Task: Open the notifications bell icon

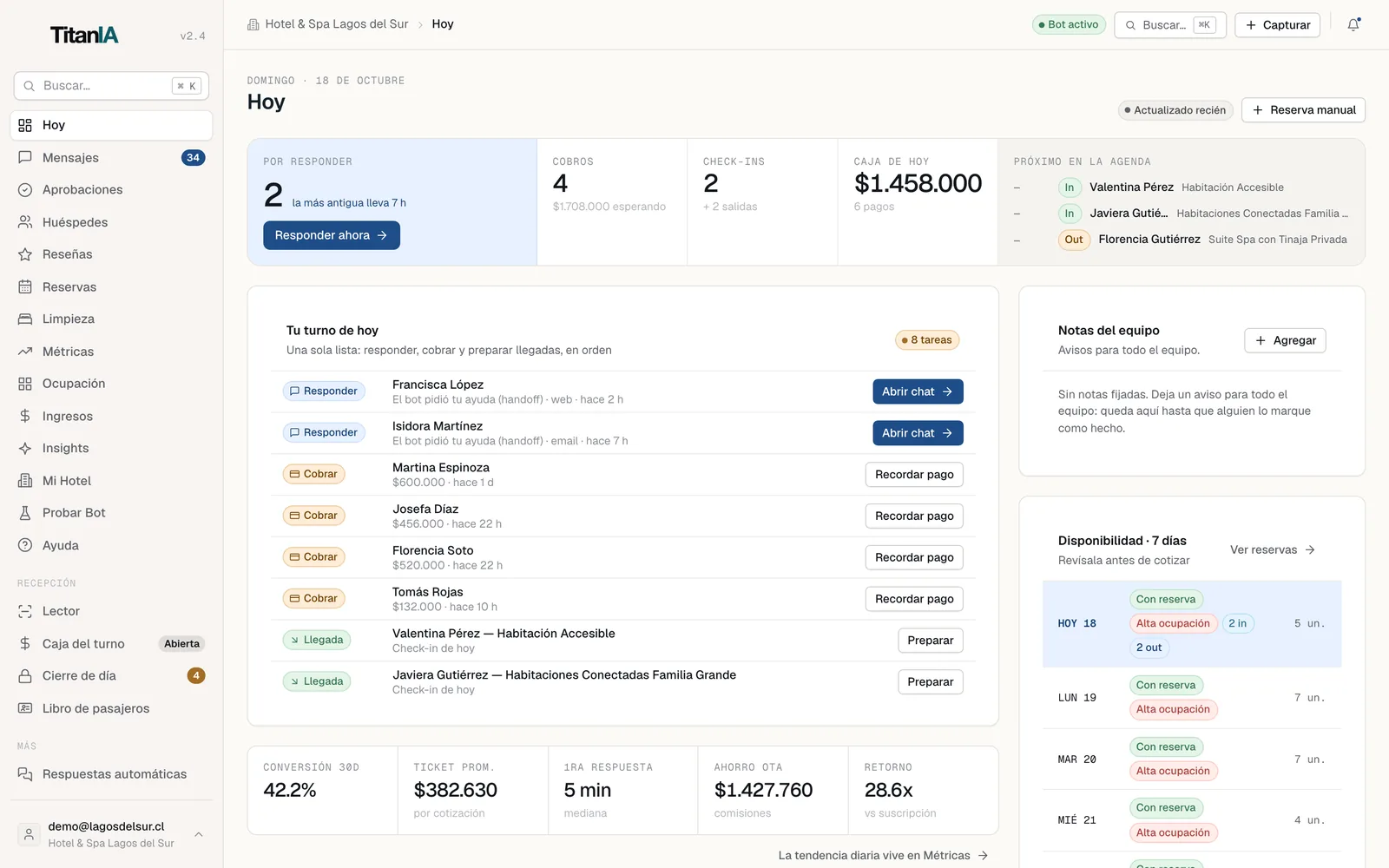Action: tap(1353, 25)
